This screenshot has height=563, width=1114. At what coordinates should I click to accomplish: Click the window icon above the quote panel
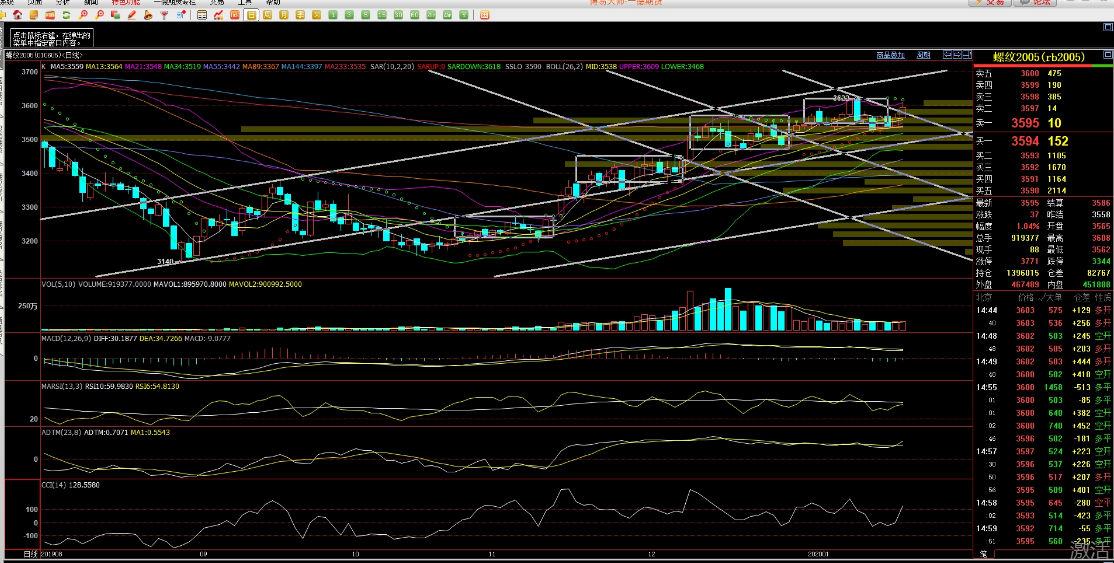(1108, 27)
